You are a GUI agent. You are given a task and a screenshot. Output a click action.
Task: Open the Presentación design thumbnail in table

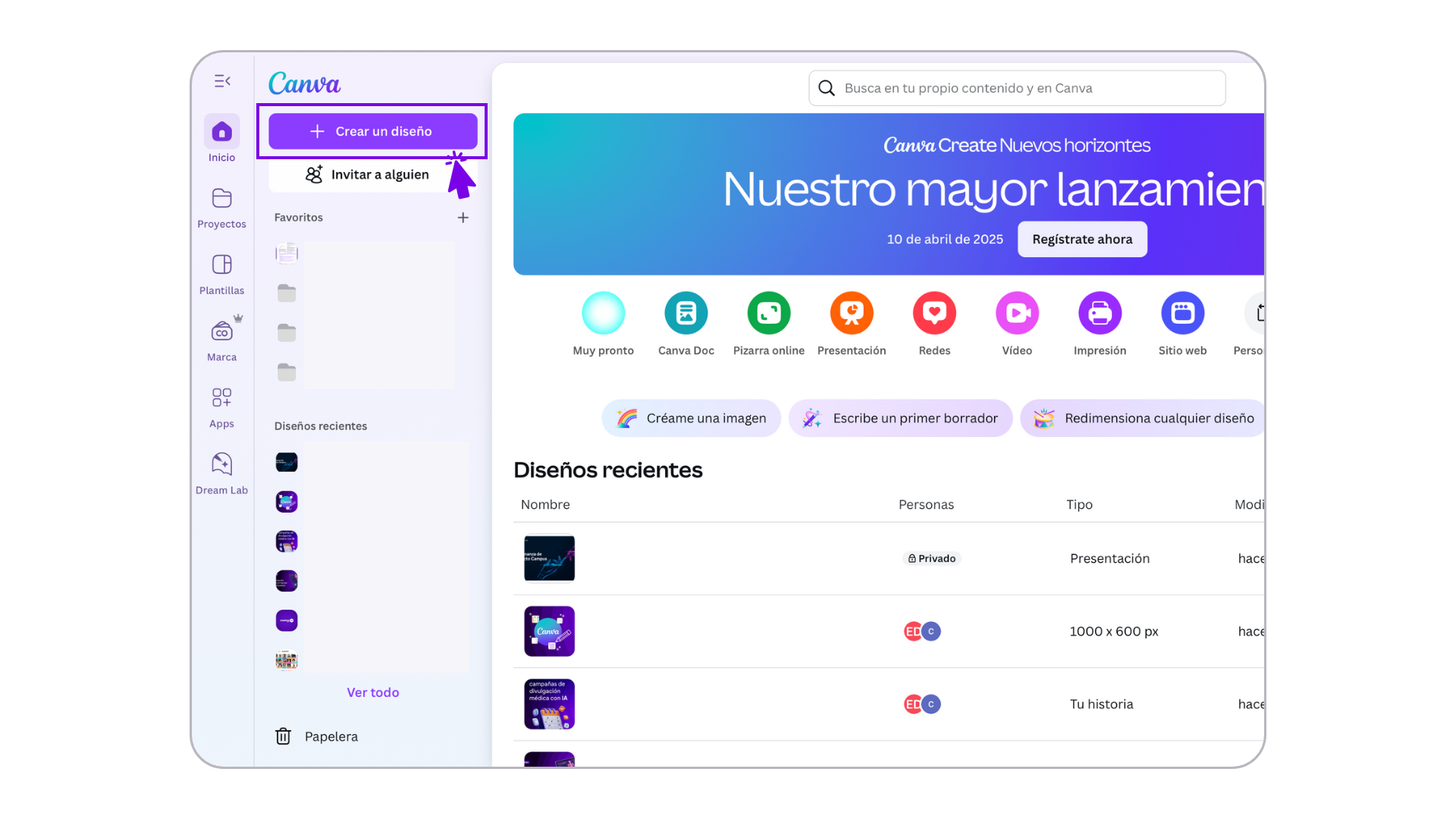coord(550,558)
